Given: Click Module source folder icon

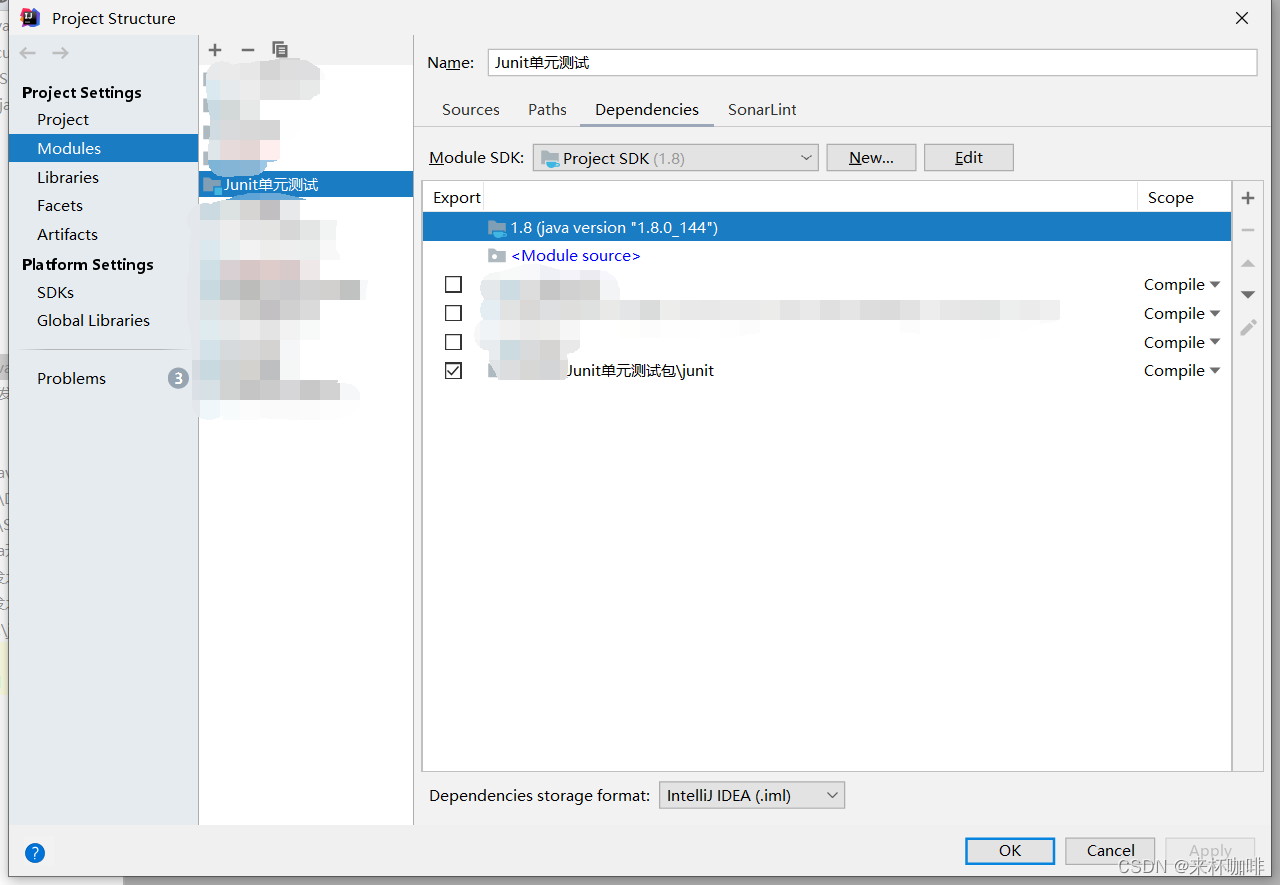Looking at the screenshot, I should [x=497, y=256].
